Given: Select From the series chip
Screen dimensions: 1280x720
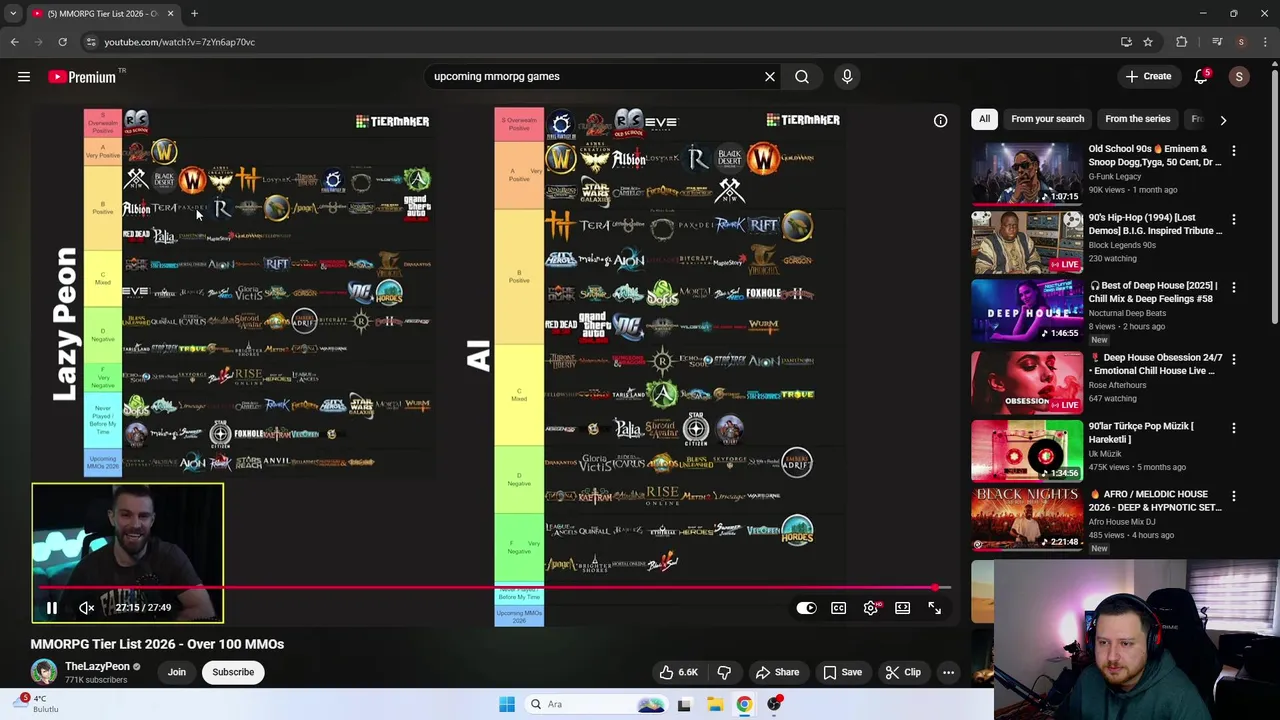Looking at the screenshot, I should tap(1137, 119).
